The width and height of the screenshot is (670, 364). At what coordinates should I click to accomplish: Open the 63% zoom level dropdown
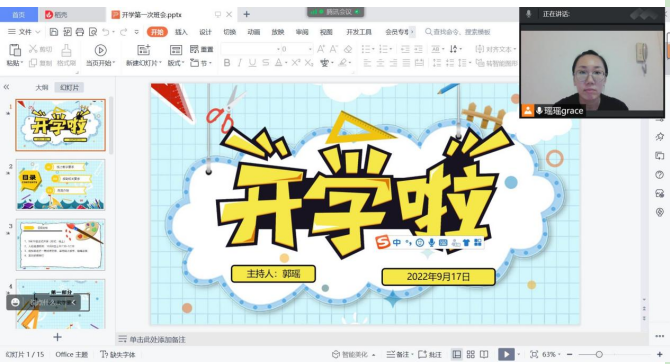click(x=551, y=354)
